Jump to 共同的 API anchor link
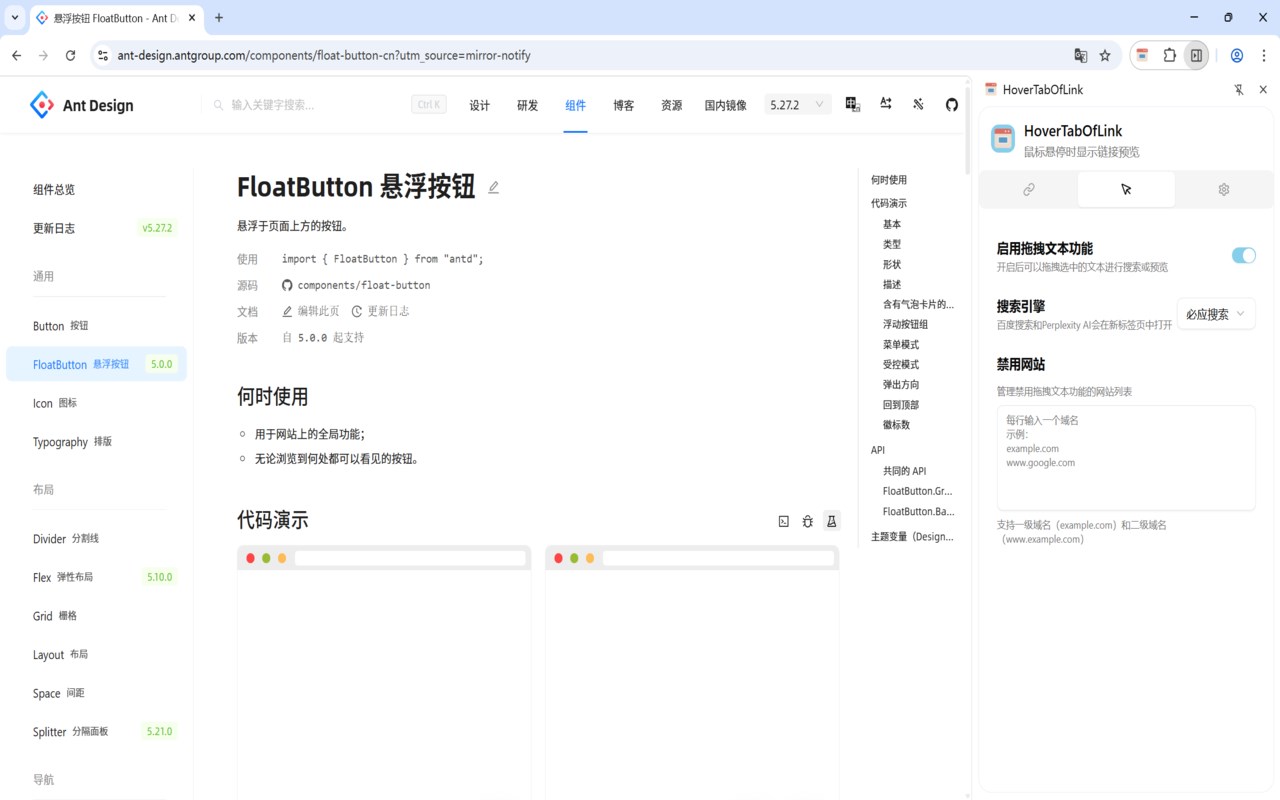This screenshot has height=800, width=1280. pyautogui.click(x=904, y=471)
